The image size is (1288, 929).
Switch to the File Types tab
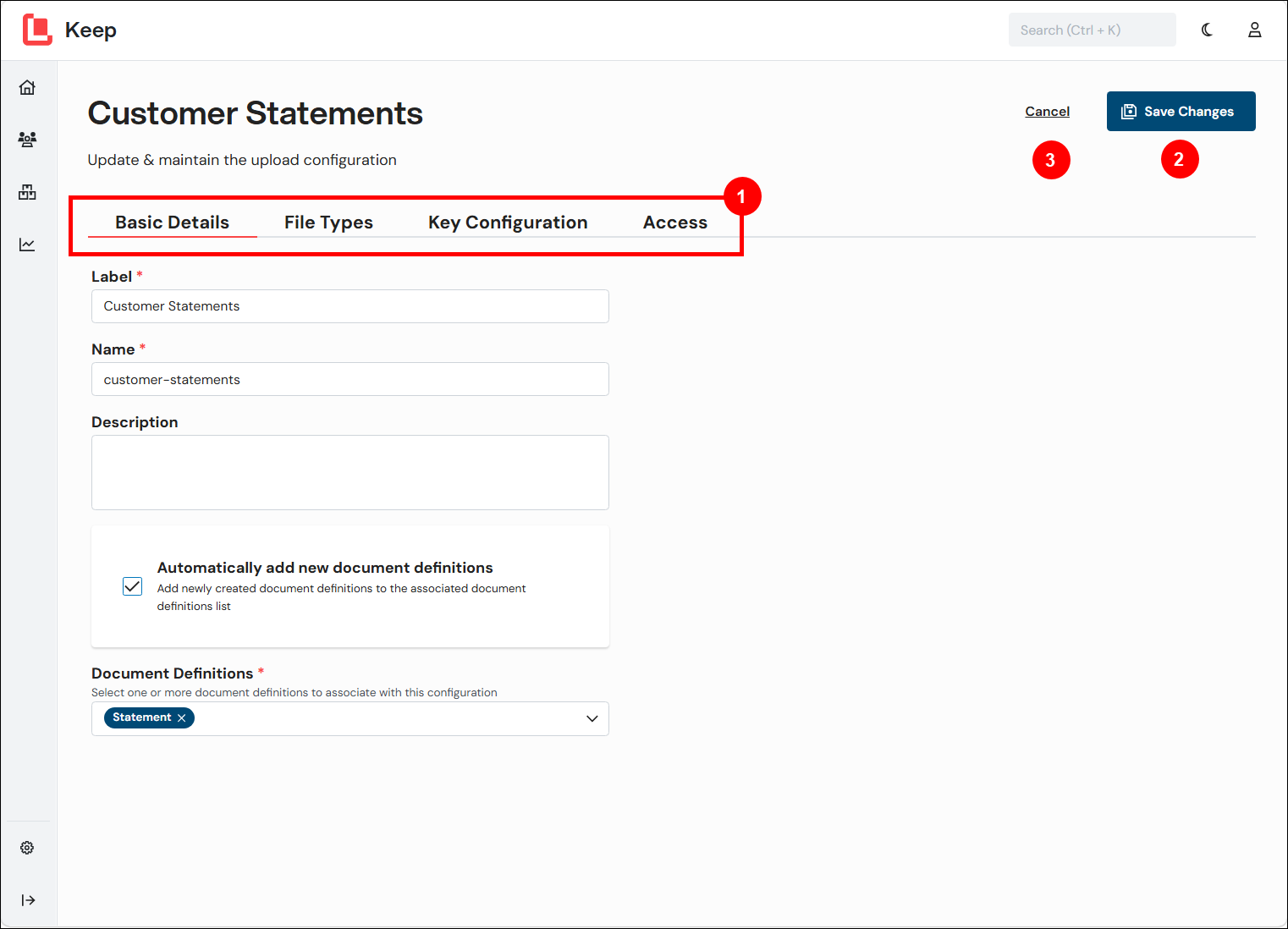point(328,223)
